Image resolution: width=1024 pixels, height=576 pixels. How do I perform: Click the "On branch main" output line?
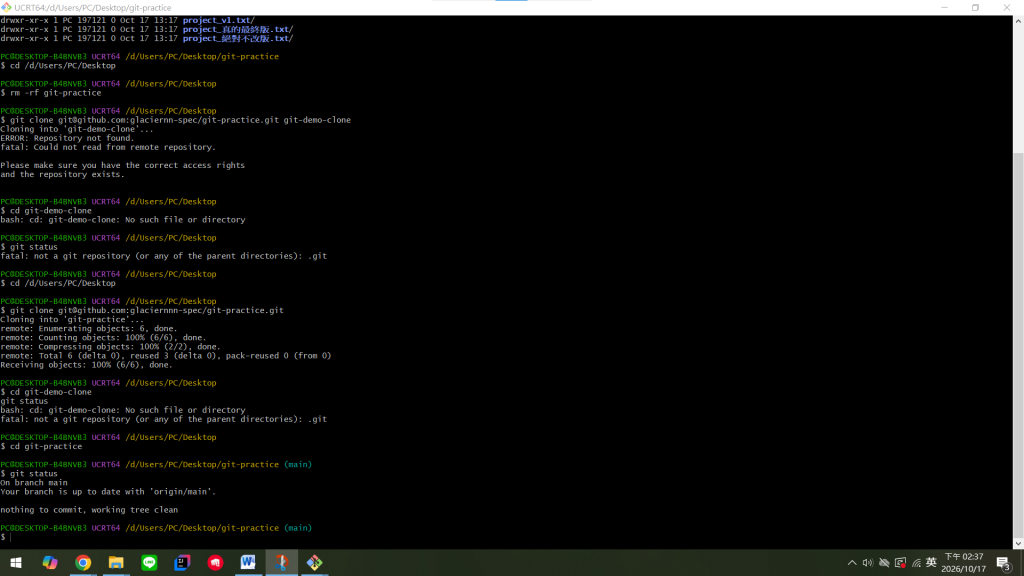[34, 483]
